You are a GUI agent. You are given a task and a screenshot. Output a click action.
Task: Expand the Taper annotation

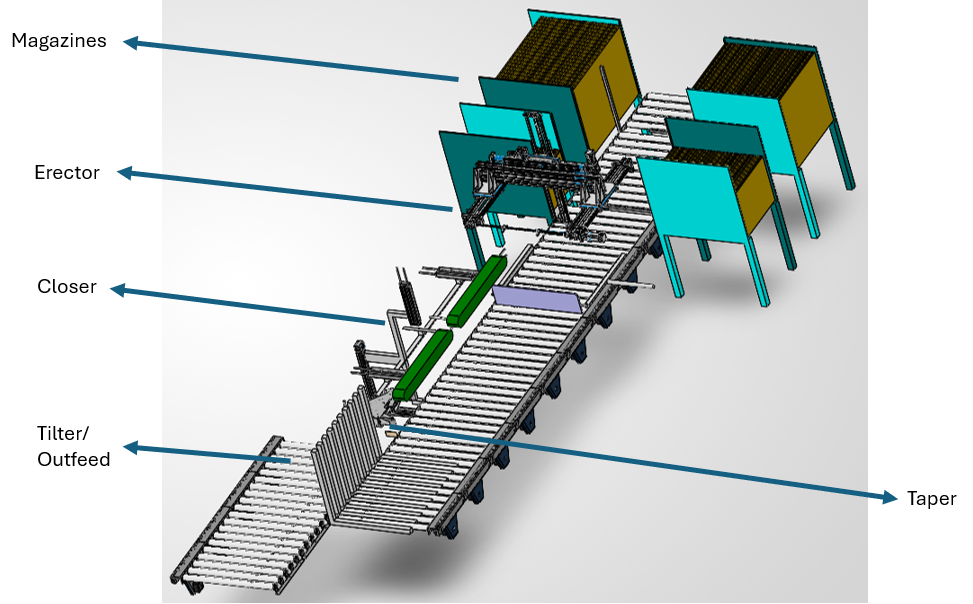click(931, 498)
